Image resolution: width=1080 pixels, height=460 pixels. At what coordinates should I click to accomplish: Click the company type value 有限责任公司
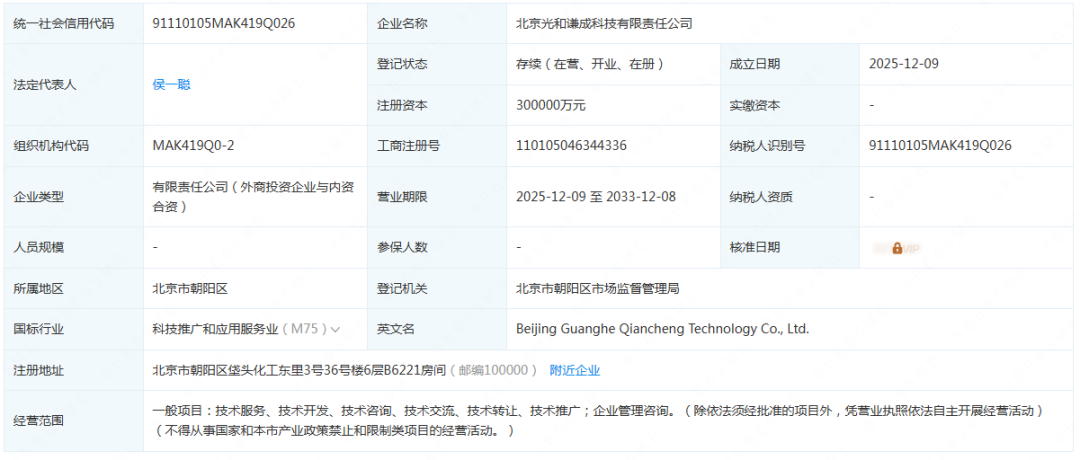[x=253, y=196]
